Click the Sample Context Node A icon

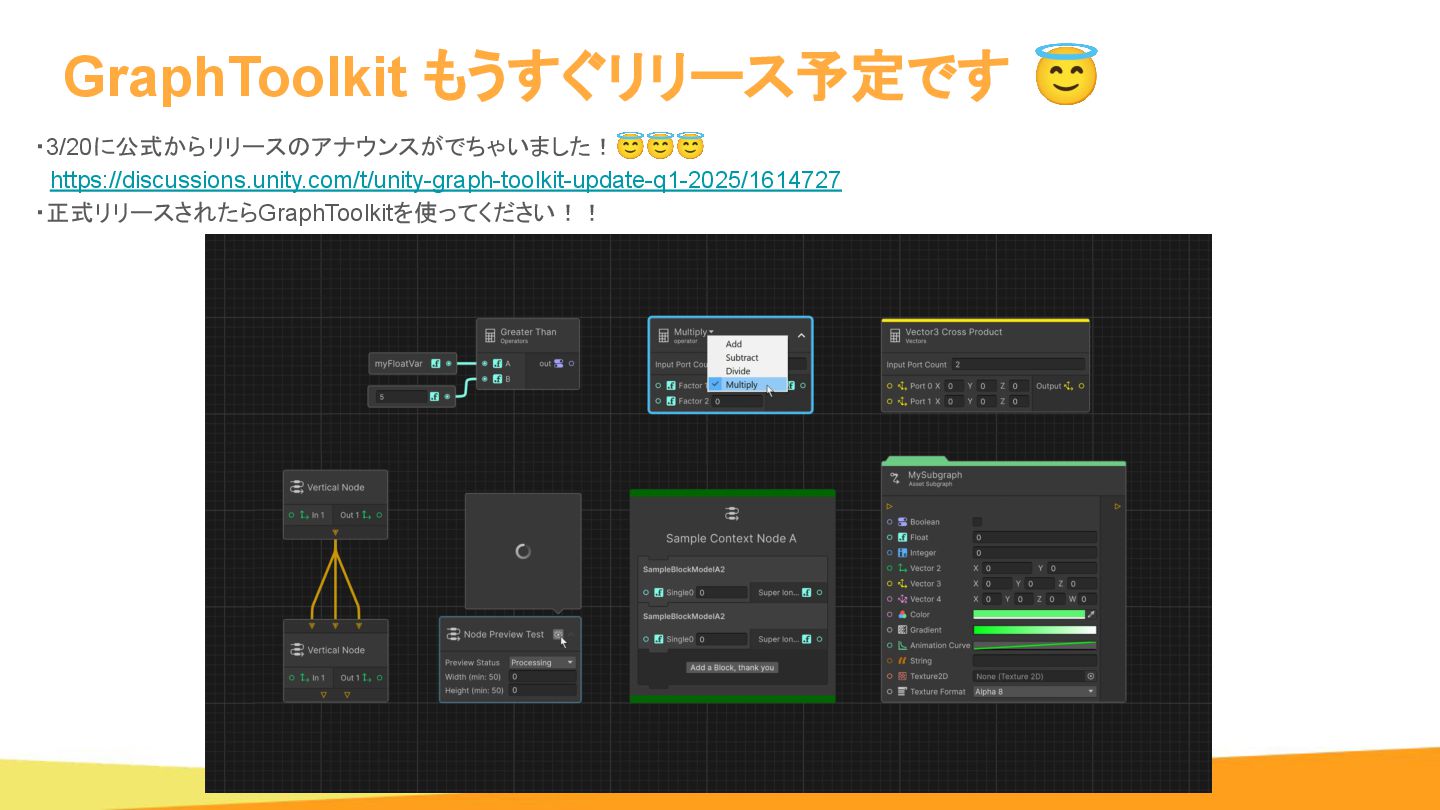click(732, 514)
